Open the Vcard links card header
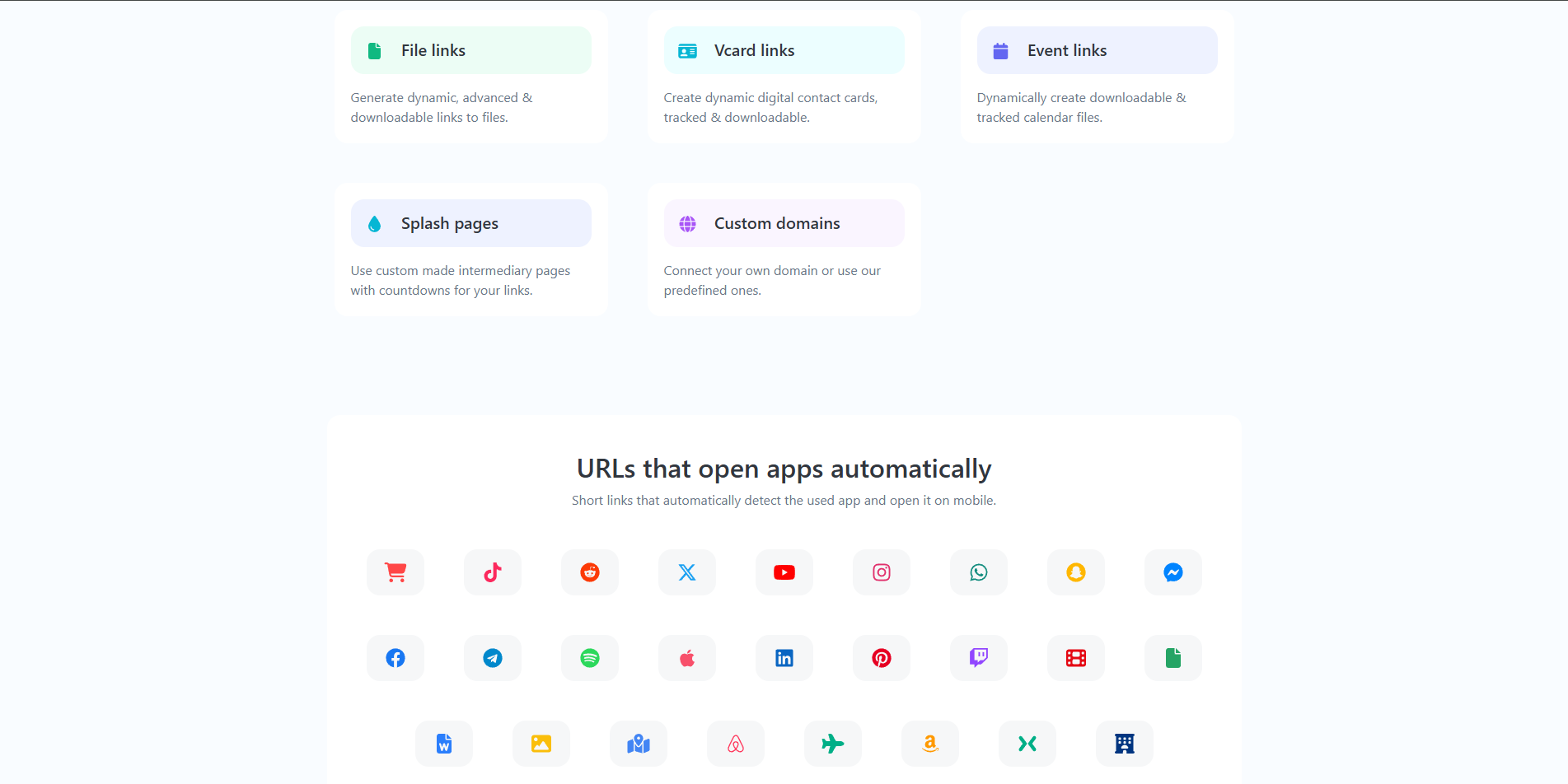This screenshot has width=1568, height=784. (784, 50)
